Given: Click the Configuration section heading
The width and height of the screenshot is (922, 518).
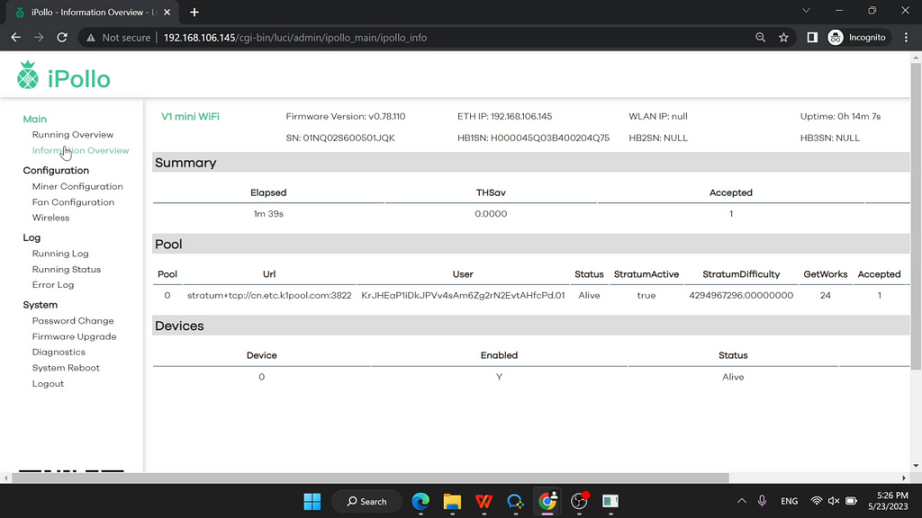Looking at the screenshot, I should point(56,171).
